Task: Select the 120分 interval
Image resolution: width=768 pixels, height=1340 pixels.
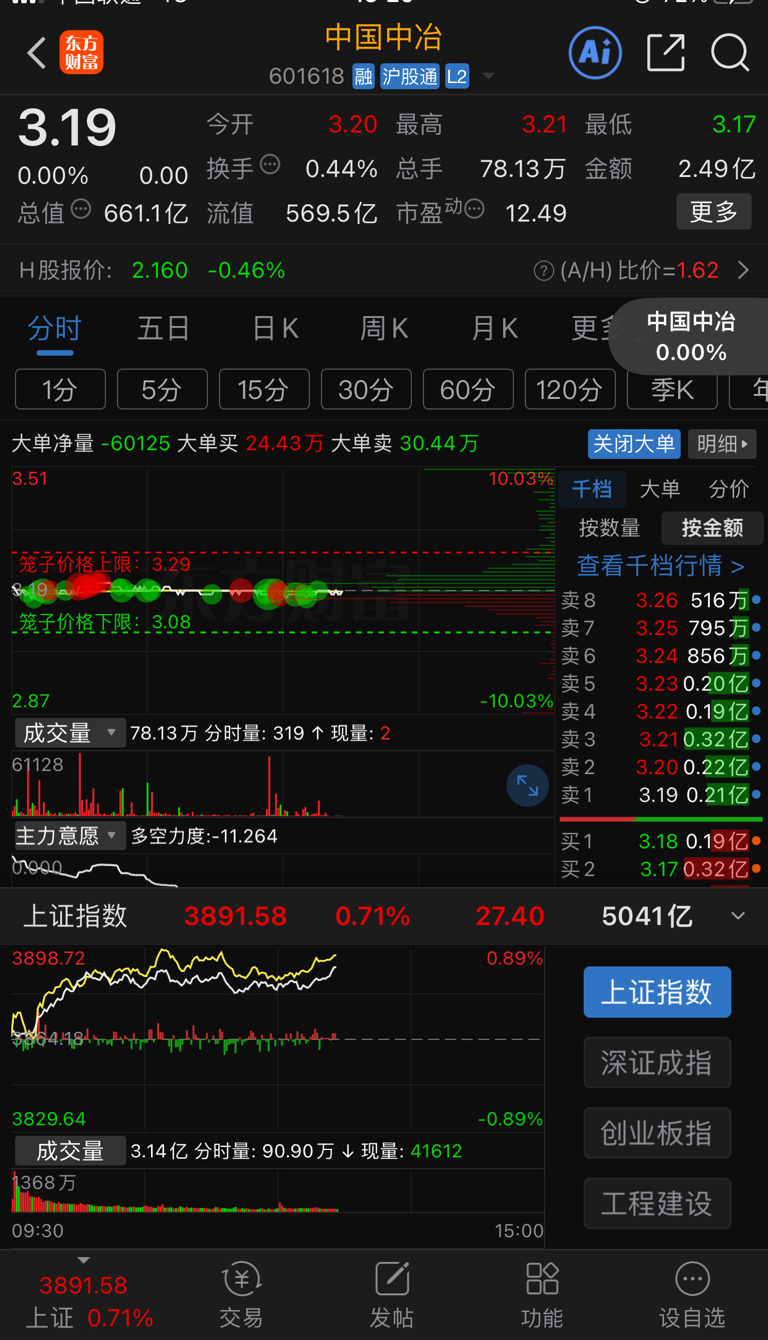Action: point(570,389)
